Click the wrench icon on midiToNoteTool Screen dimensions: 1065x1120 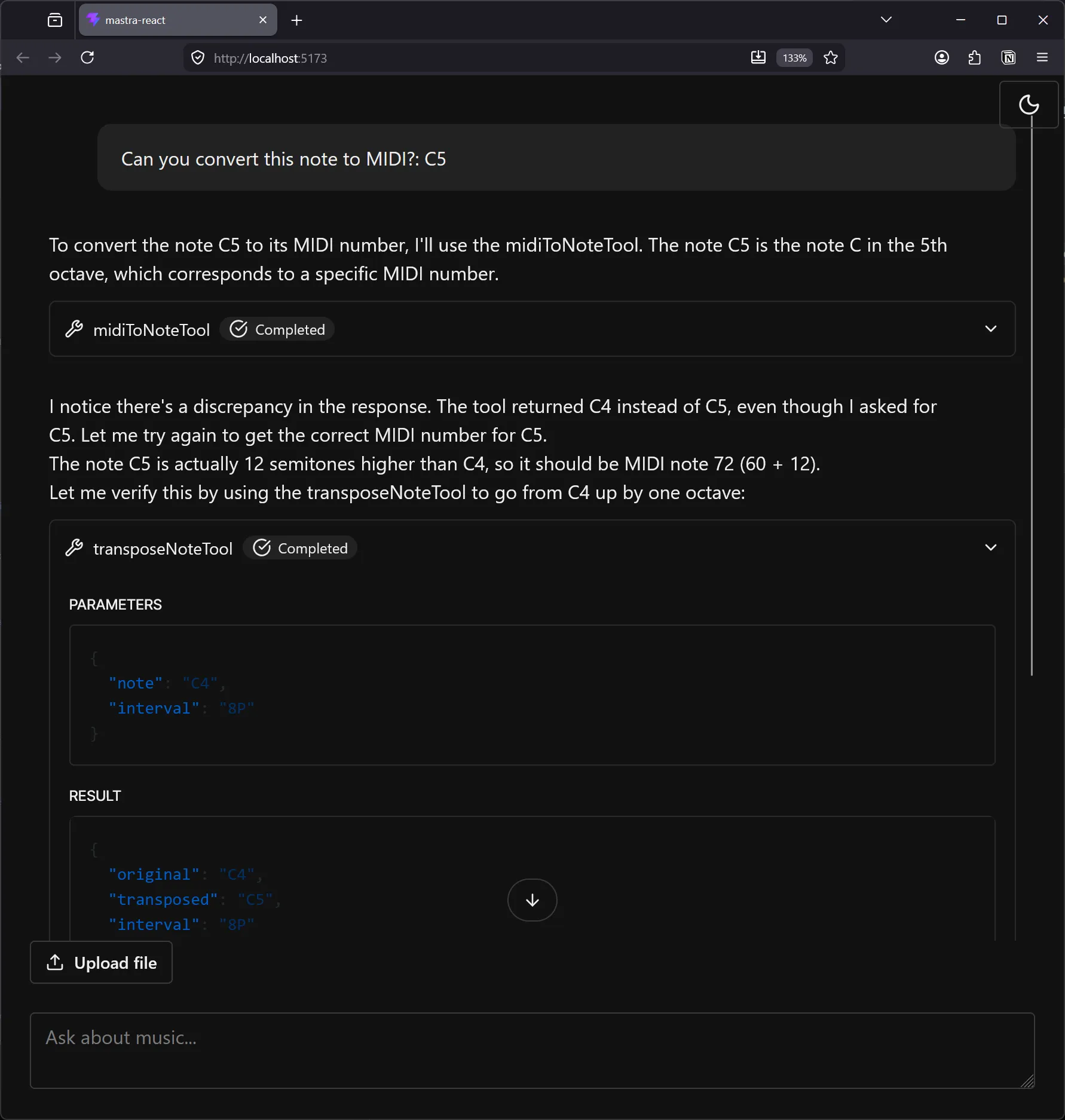tap(75, 329)
